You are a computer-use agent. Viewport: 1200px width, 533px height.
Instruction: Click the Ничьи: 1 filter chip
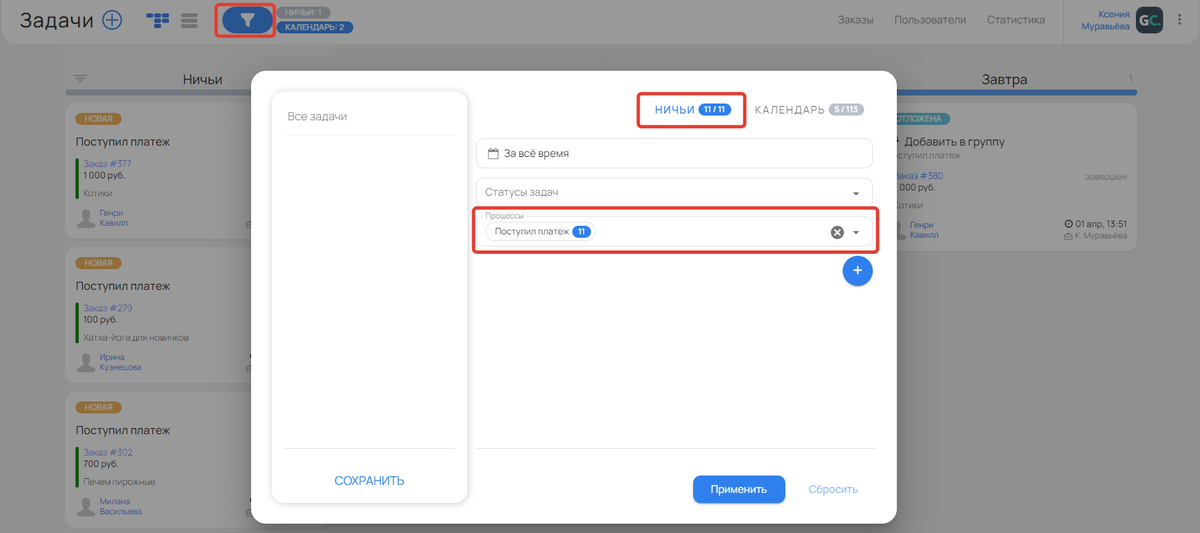pos(303,12)
